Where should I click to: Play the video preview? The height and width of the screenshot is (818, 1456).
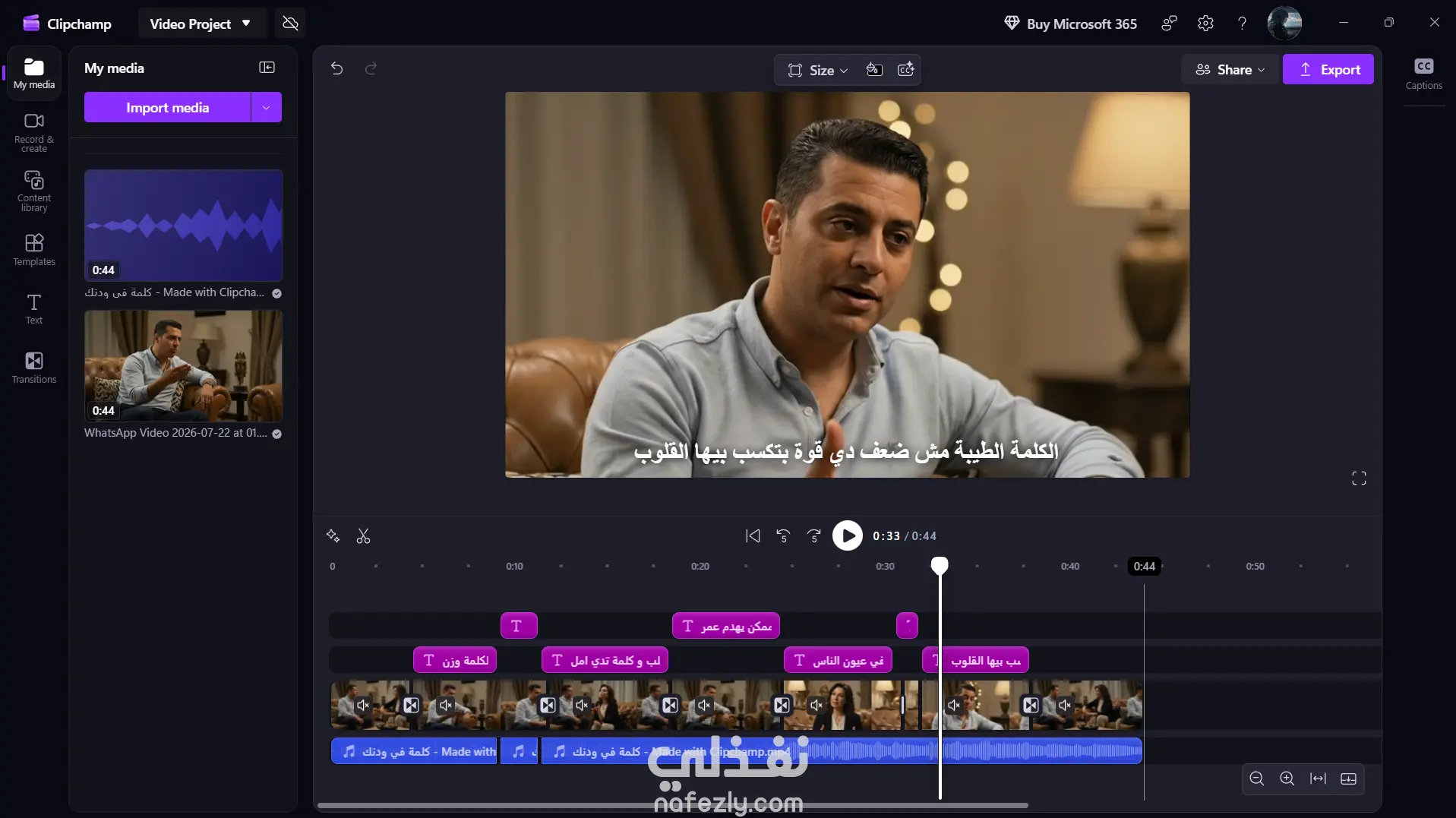[848, 535]
